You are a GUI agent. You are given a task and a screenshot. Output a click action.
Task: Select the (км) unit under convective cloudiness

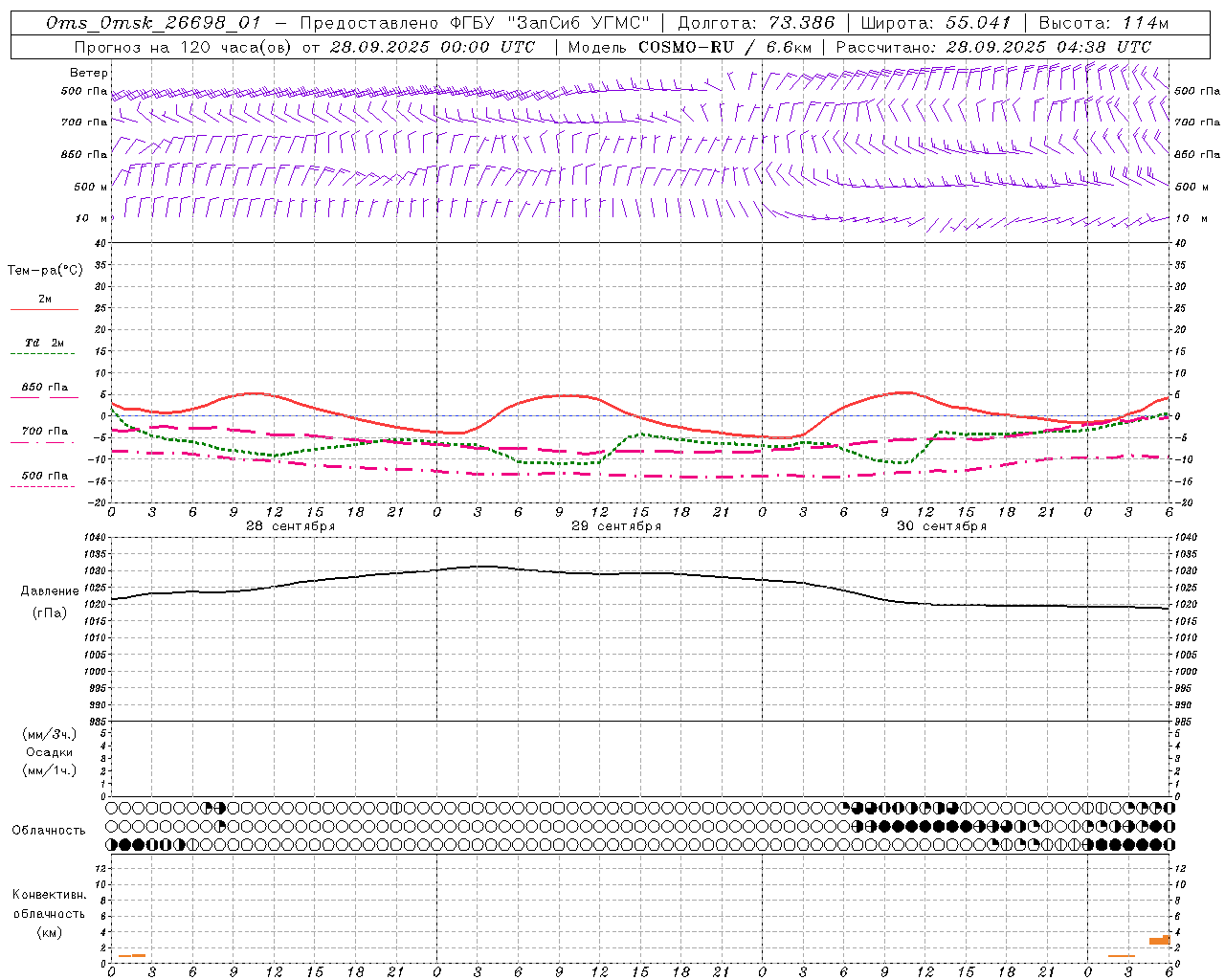point(49,932)
